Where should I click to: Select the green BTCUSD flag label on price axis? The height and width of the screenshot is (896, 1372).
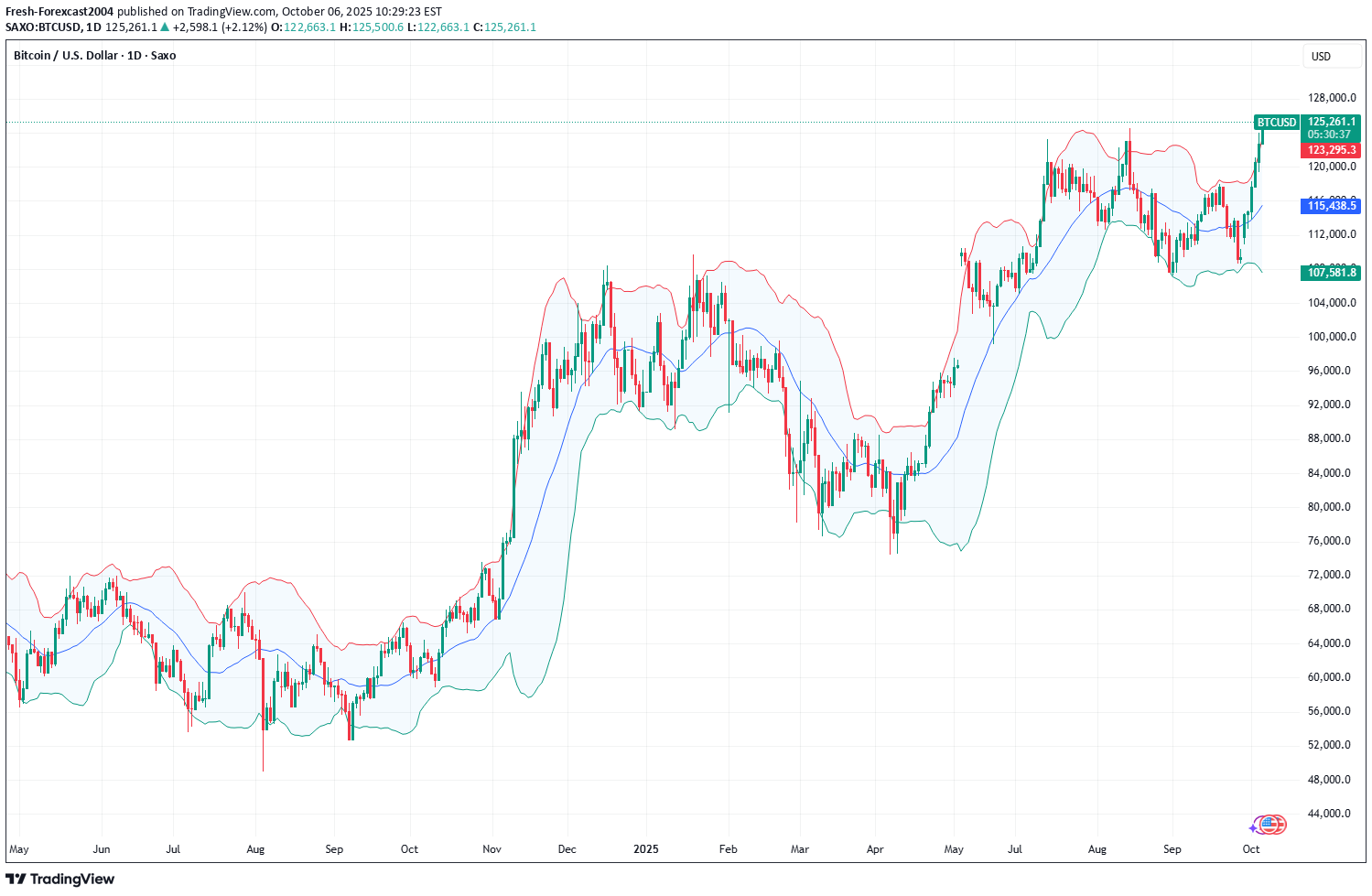[x=1277, y=120]
